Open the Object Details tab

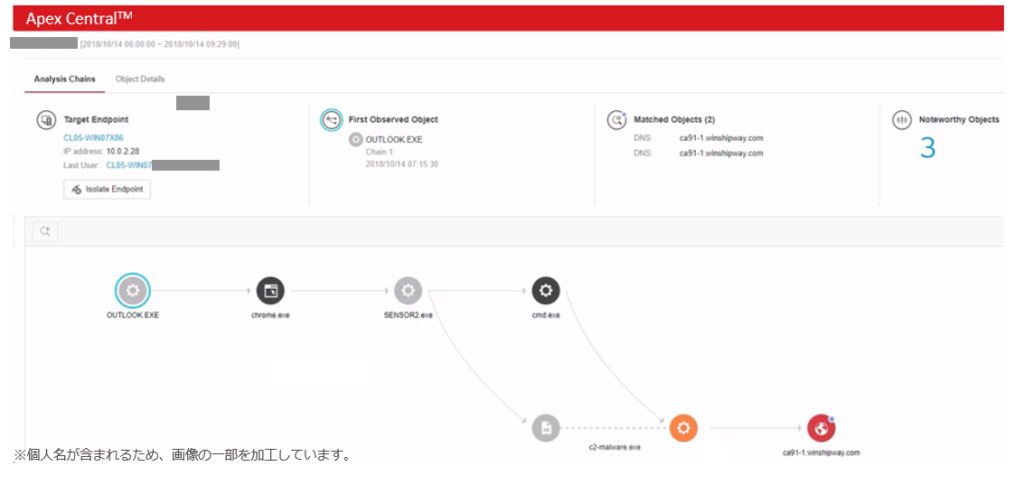140,79
